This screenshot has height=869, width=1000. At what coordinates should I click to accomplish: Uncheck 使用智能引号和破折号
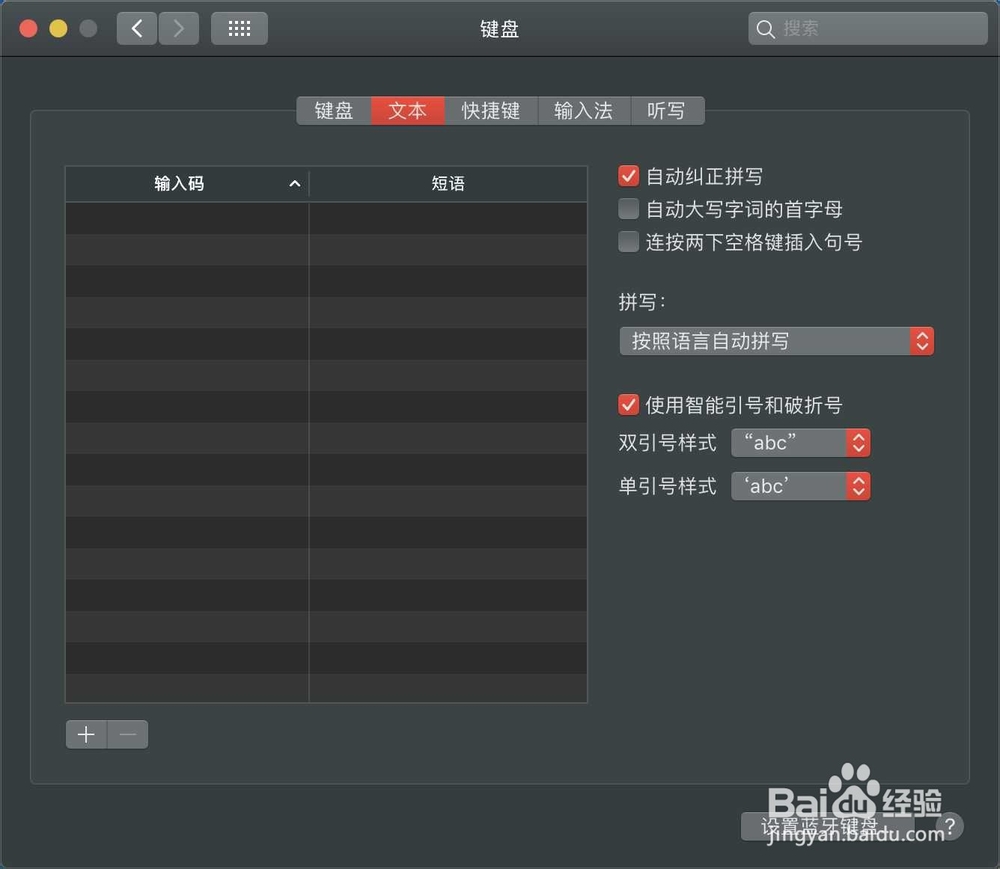point(628,404)
